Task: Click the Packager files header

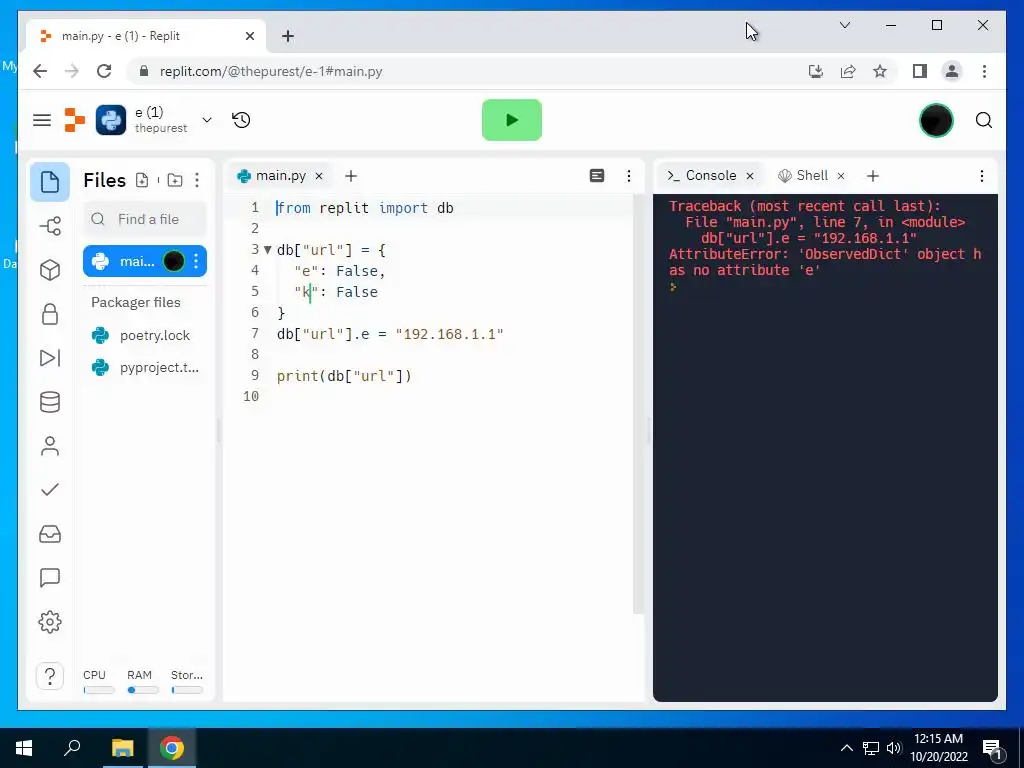Action: [136, 302]
